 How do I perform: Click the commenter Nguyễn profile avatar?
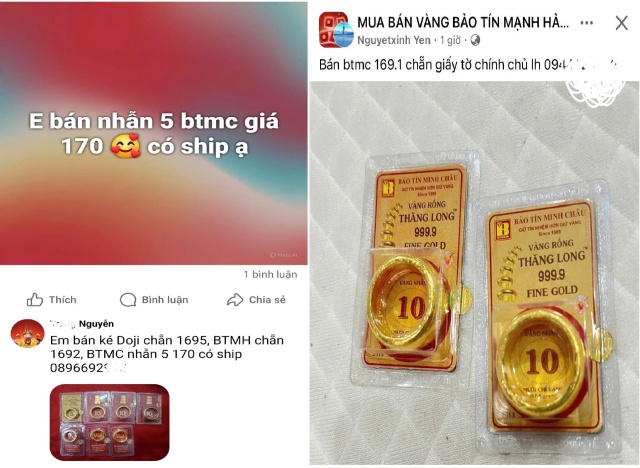(x=27, y=333)
